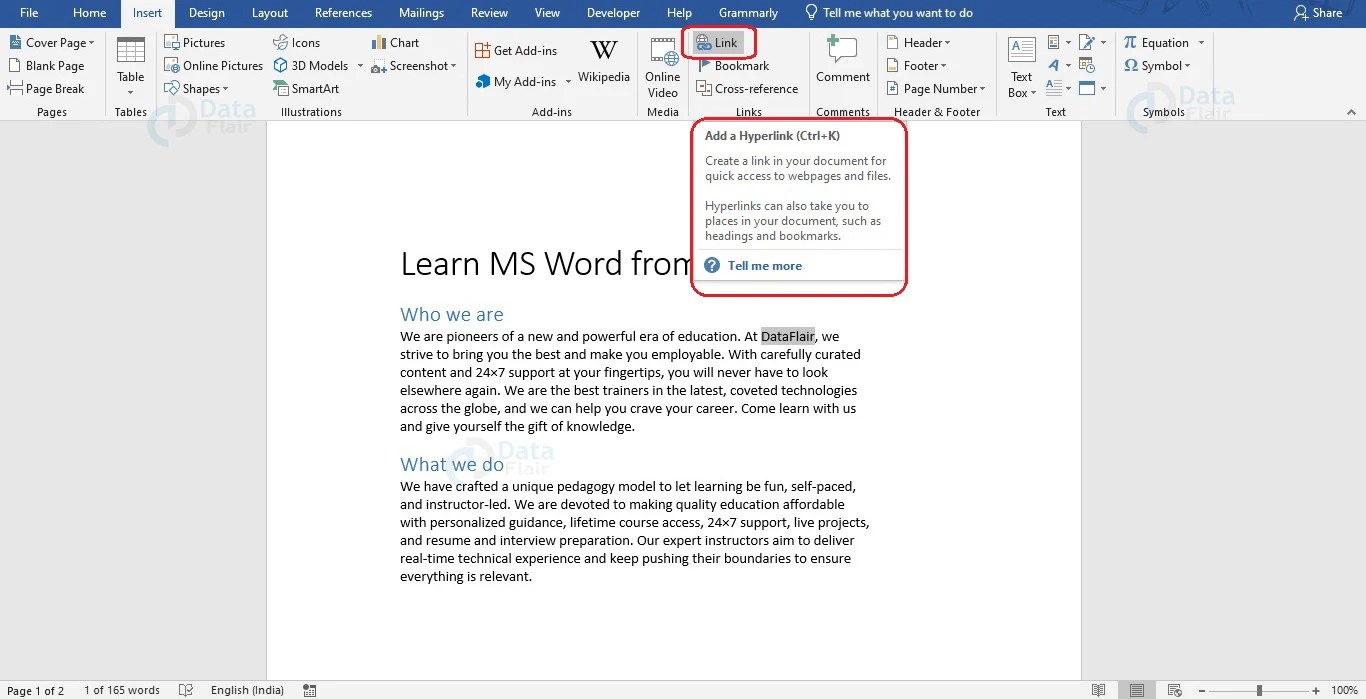Insert a Wikipedia add-in
The image size is (1366, 699).
pos(603,60)
